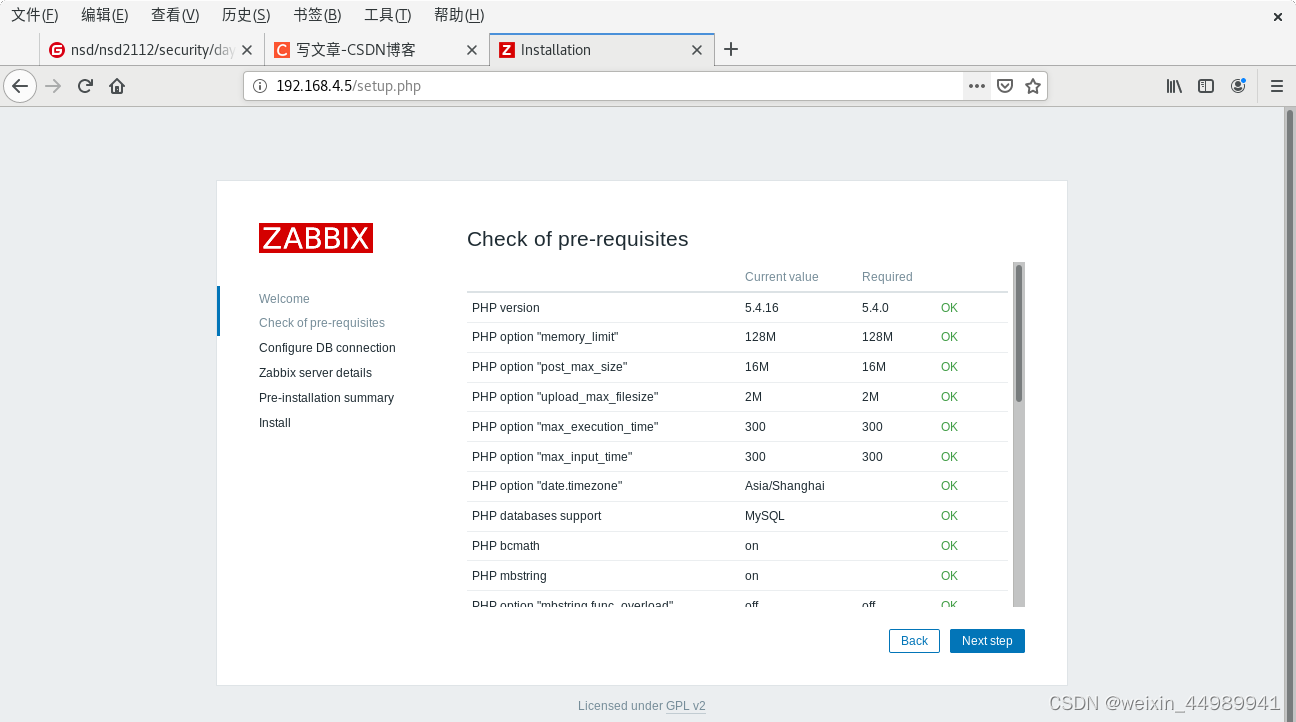The height and width of the screenshot is (722, 1296).
Task: Open the 帮助(H) menu
Action: point(459,15)
